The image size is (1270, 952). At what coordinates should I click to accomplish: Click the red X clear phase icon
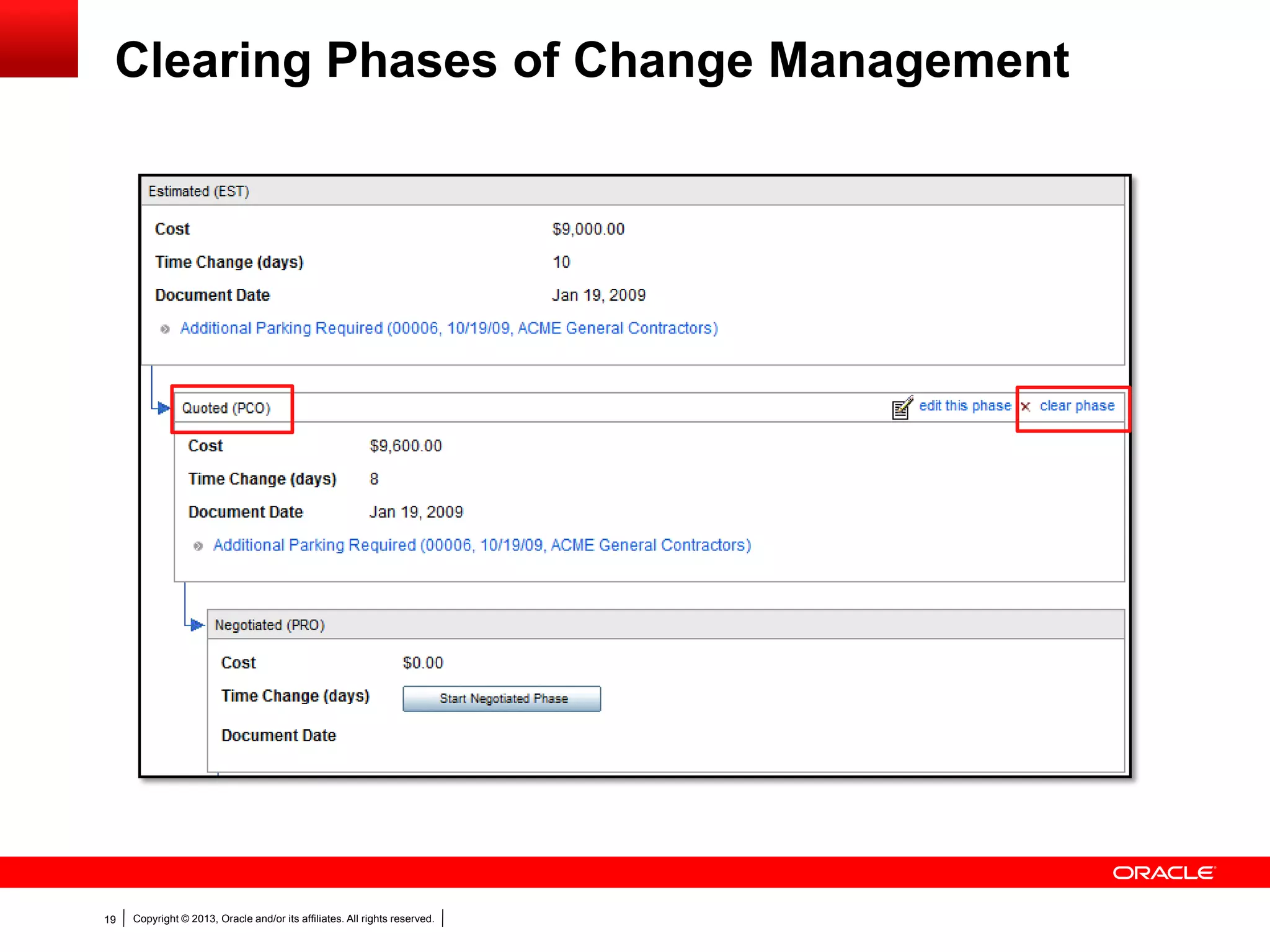(x=1026, y=407)
